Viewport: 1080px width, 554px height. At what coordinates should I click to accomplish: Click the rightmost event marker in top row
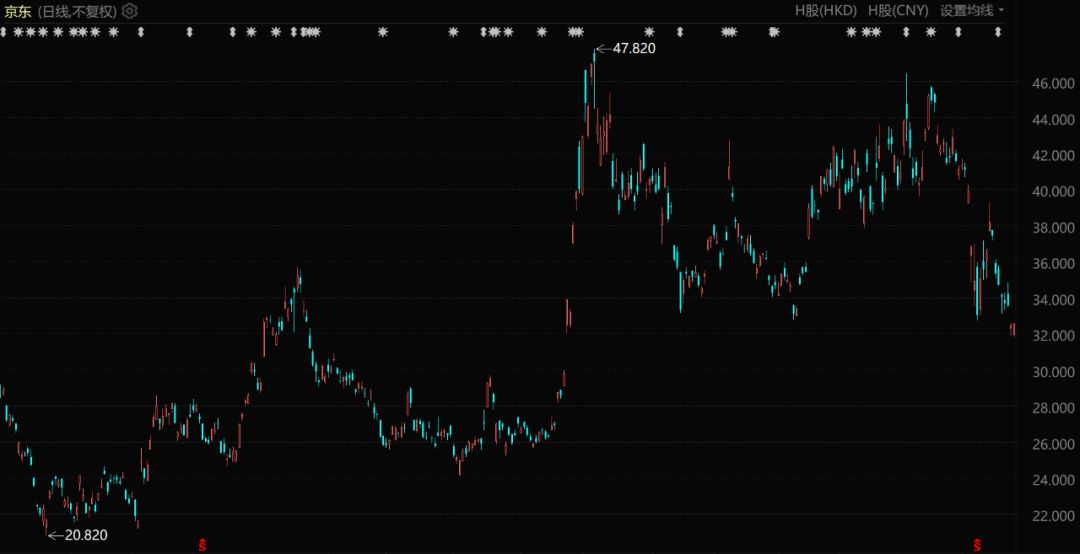(998, 33)
